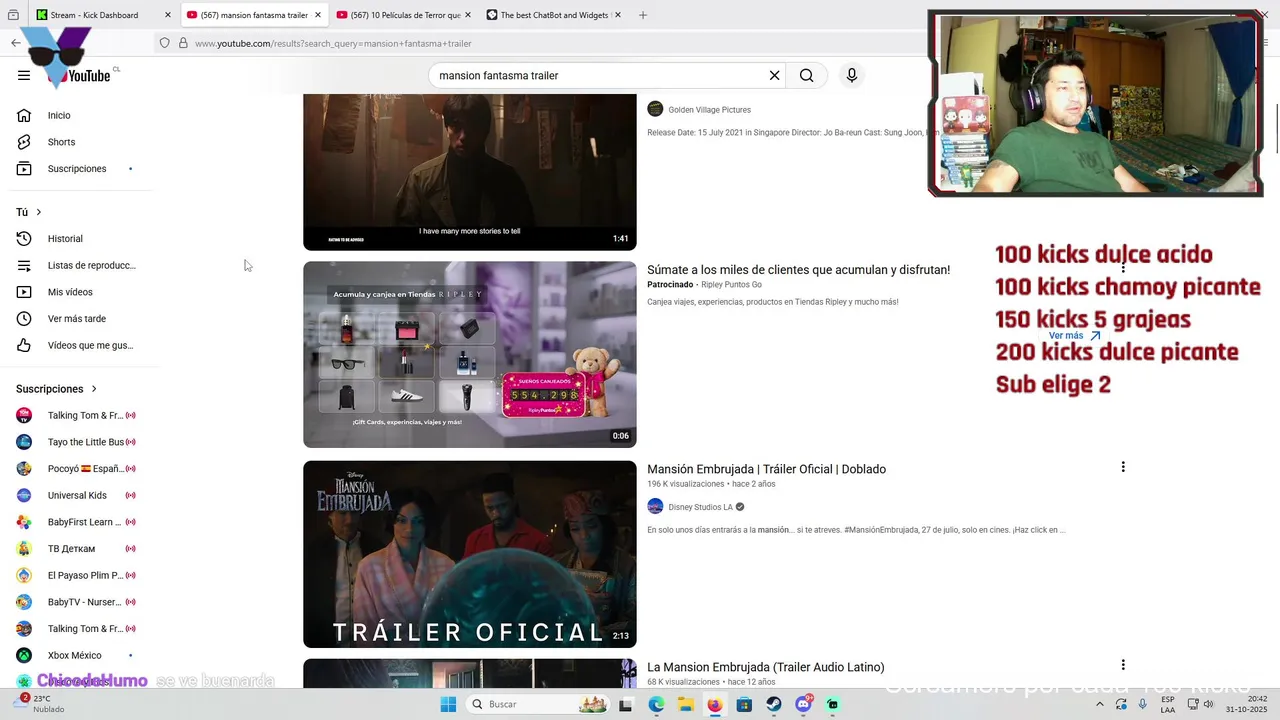The height and width of the screenshot is (720, 1280).
Task: Switch to The best ChatBot and Widgets tab
Action: [552, 15]
